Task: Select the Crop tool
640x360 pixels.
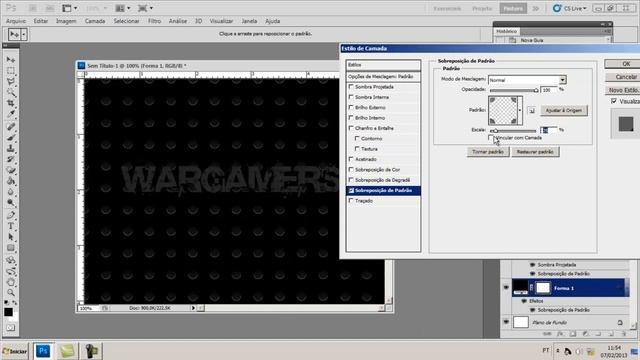Action: pyautogui.click(x=11, y=104)
